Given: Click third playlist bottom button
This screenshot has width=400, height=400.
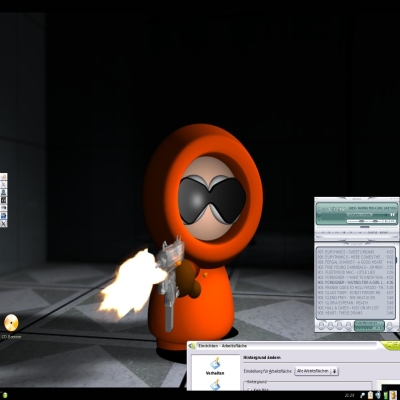Looking at the screenshot, I should [339, 326].
